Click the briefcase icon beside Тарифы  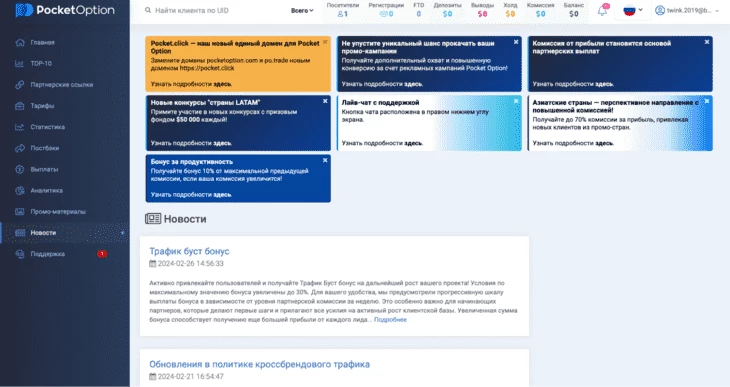(x=20, y=106)
